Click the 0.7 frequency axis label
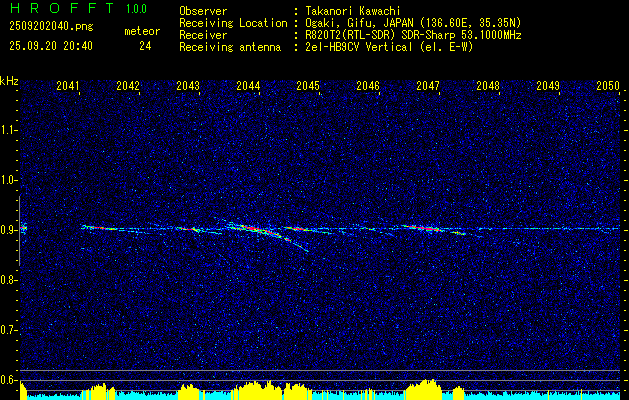Image resolution: width=629 pixels, height=400 pixels. click(x=8, y=330)
